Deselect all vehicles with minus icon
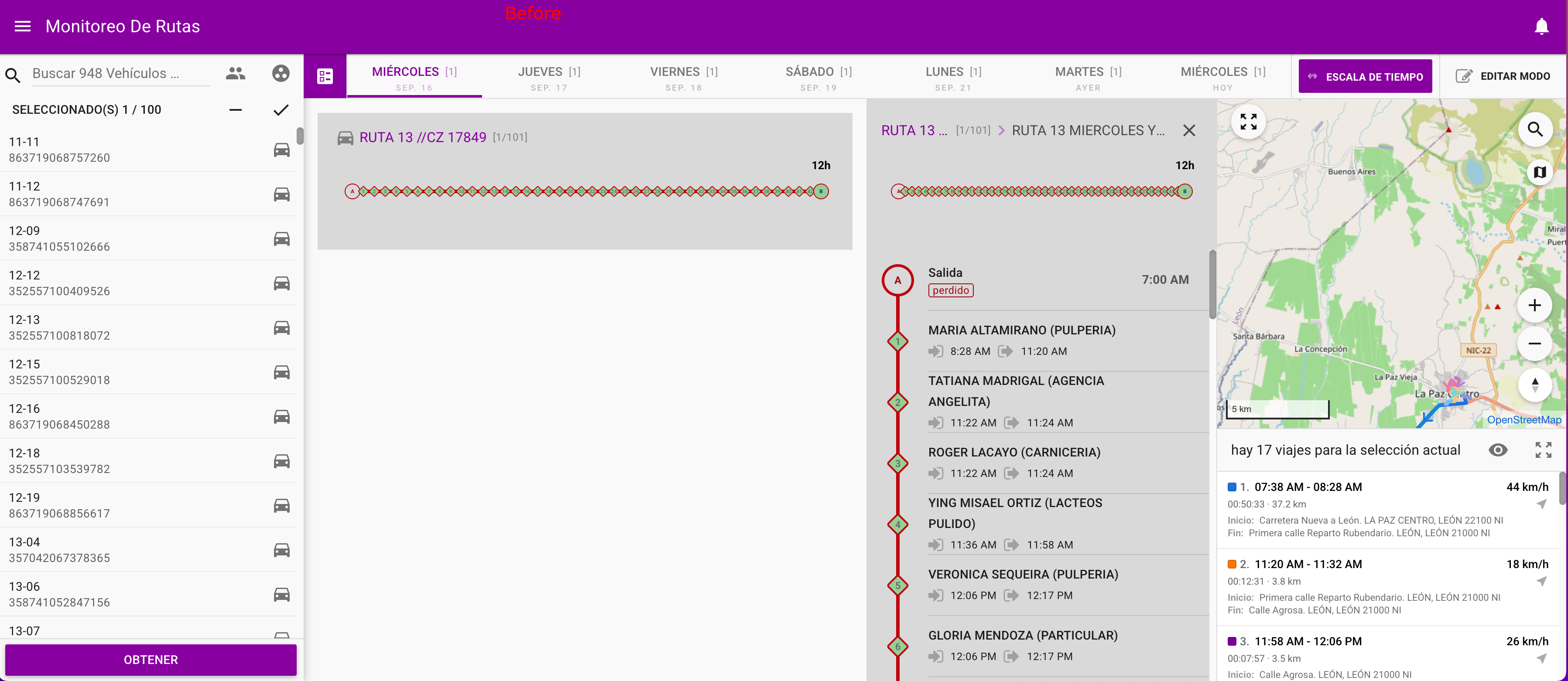This screenshot has height=681, width=1568. click(236, 109)
